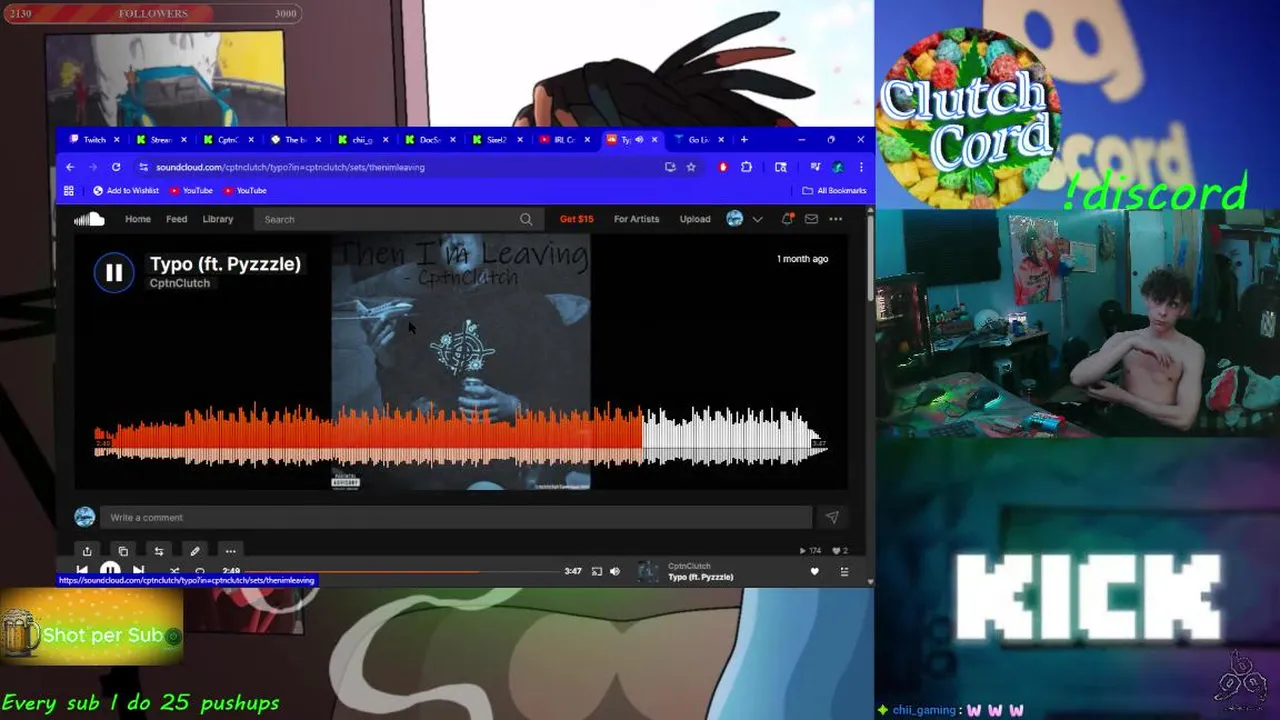Share the track using the share icon
The width and height of the screenshot is (1280, 720).
tap(87, 551)
